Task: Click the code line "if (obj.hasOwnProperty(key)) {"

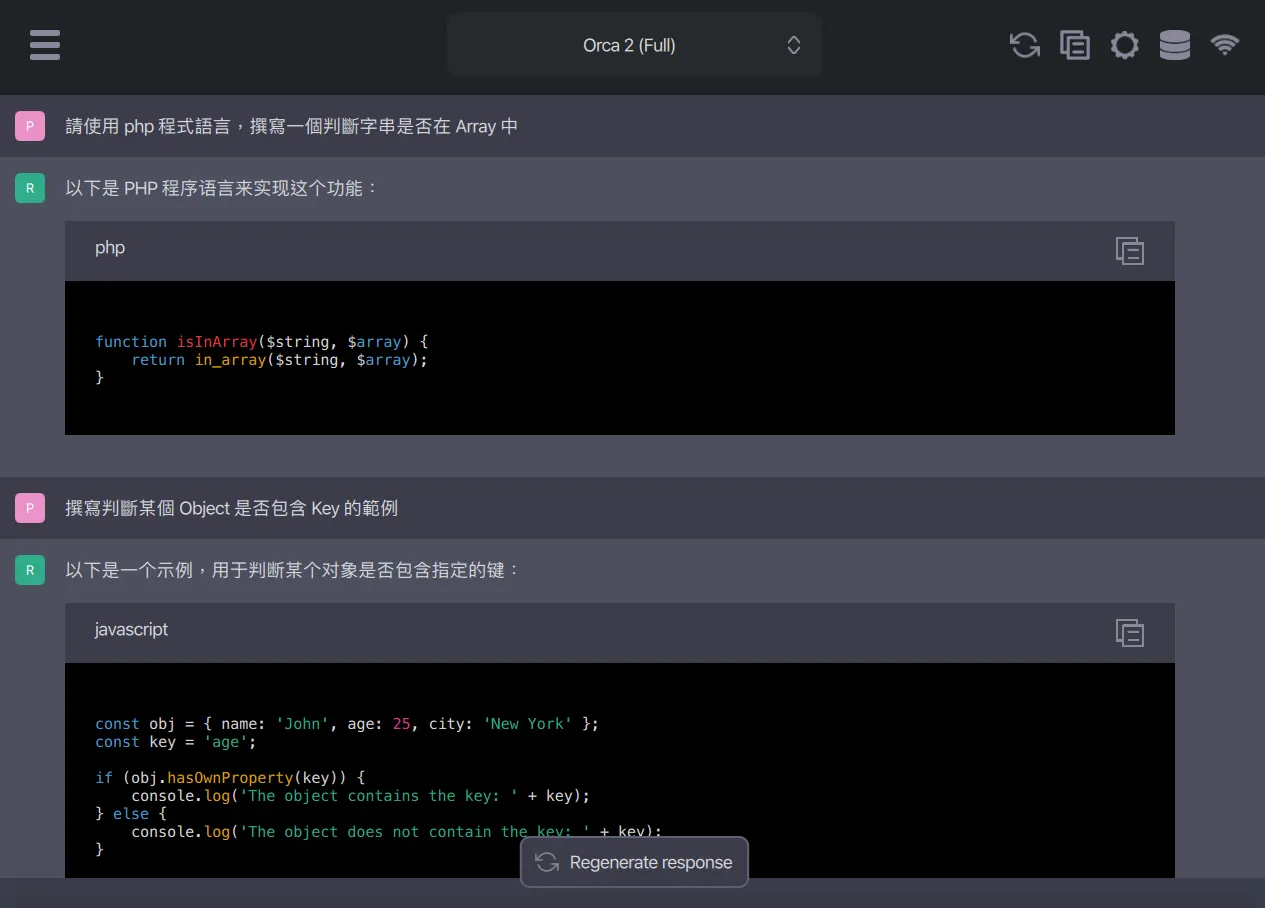Action: 230,778
